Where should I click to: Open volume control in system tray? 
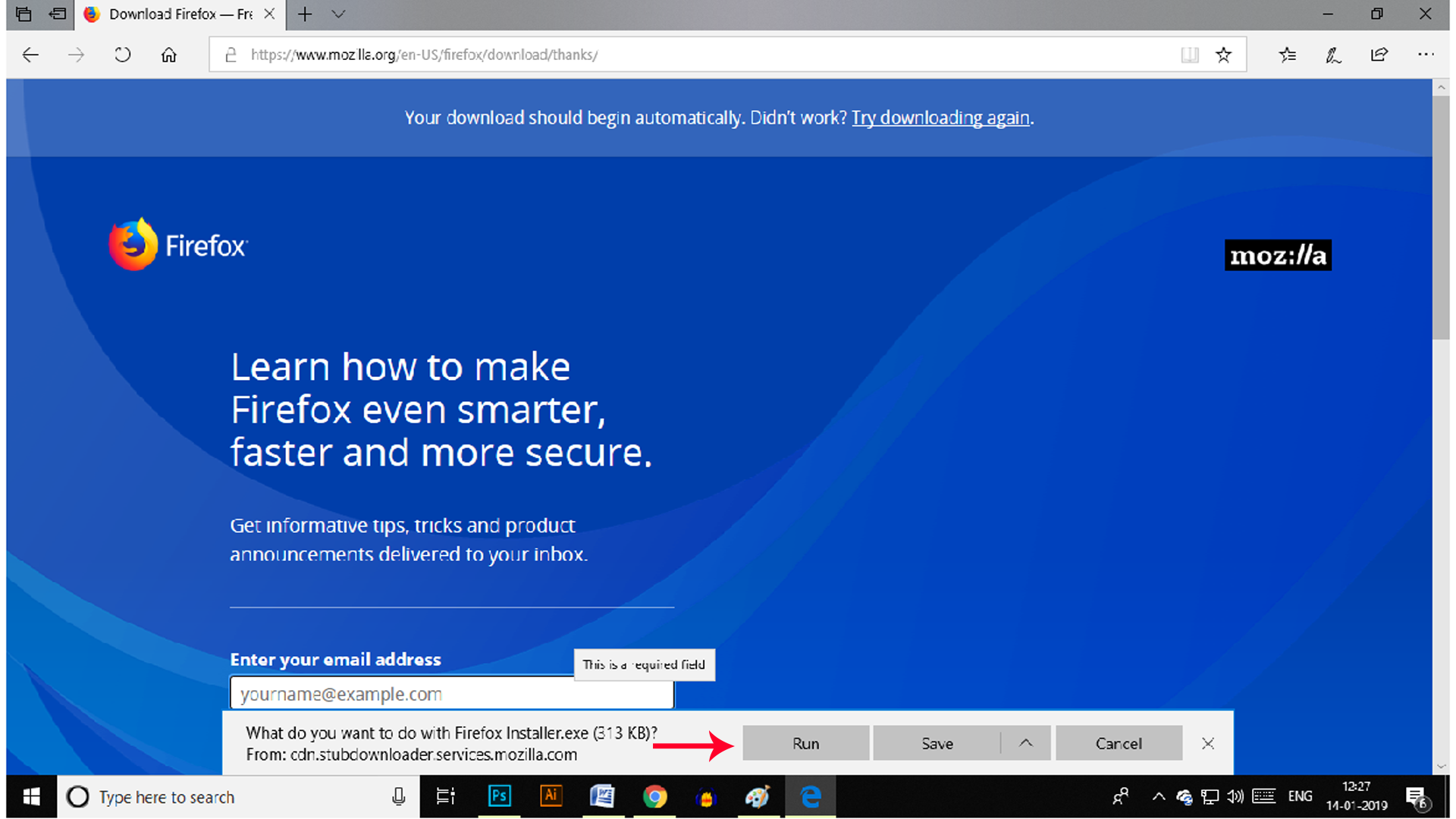pyautogui.click(x=1235, y=796)
